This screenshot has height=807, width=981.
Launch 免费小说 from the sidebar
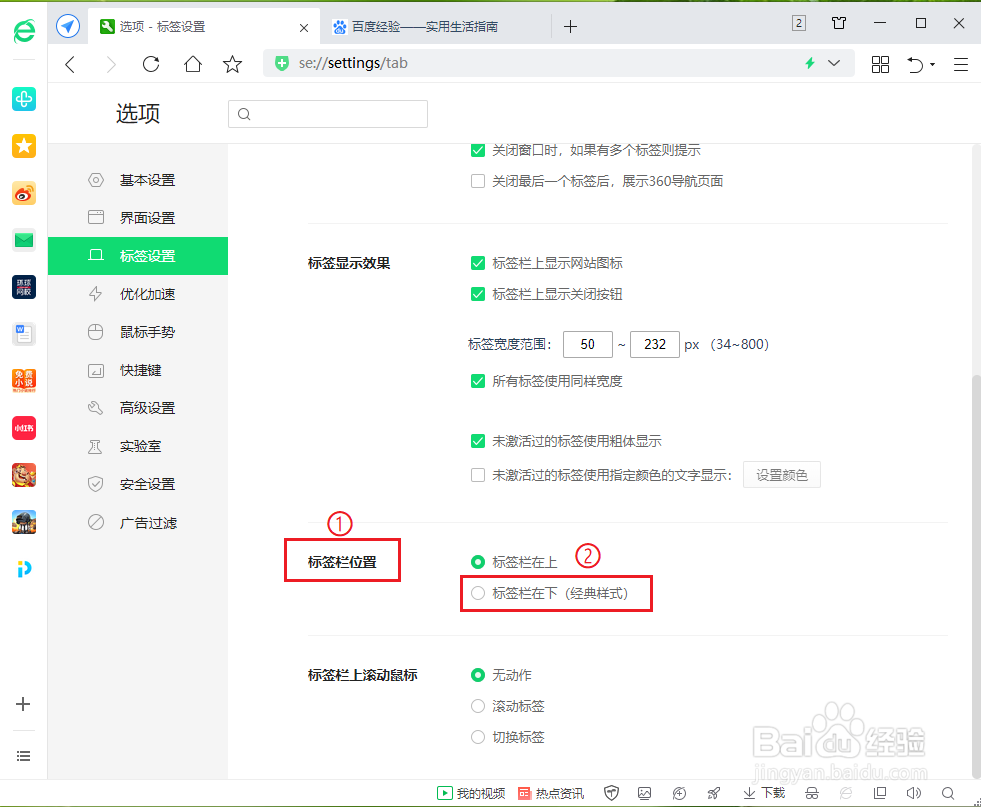(x=24, y=381)
